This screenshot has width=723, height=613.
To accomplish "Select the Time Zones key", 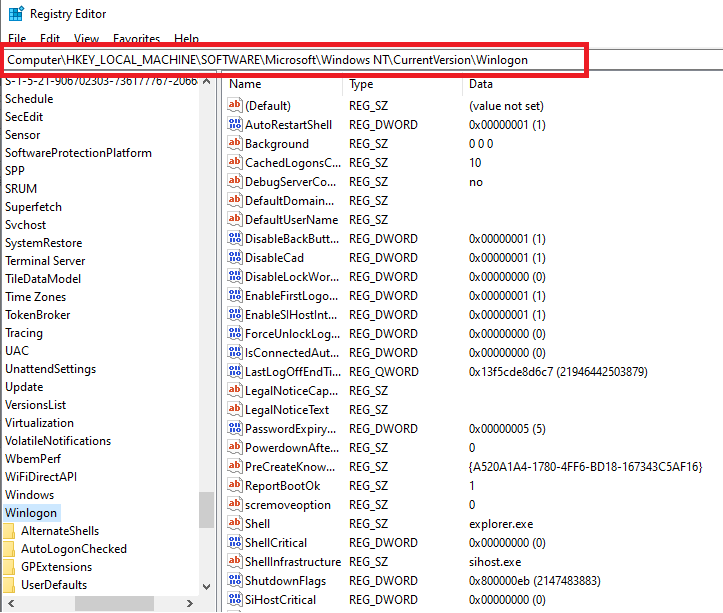I will pyautogui.click(x=36, y=297).
